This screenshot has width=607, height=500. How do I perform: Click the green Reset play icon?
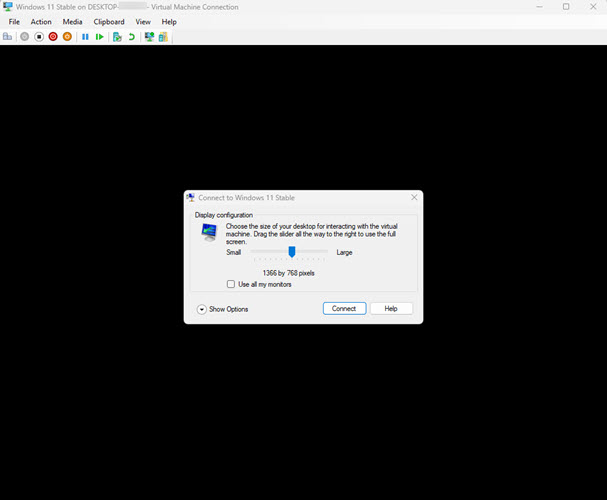(x=99, y=37)
